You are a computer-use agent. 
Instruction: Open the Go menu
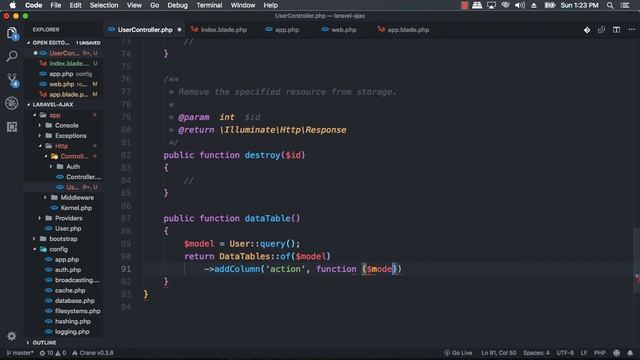[155, 5]
